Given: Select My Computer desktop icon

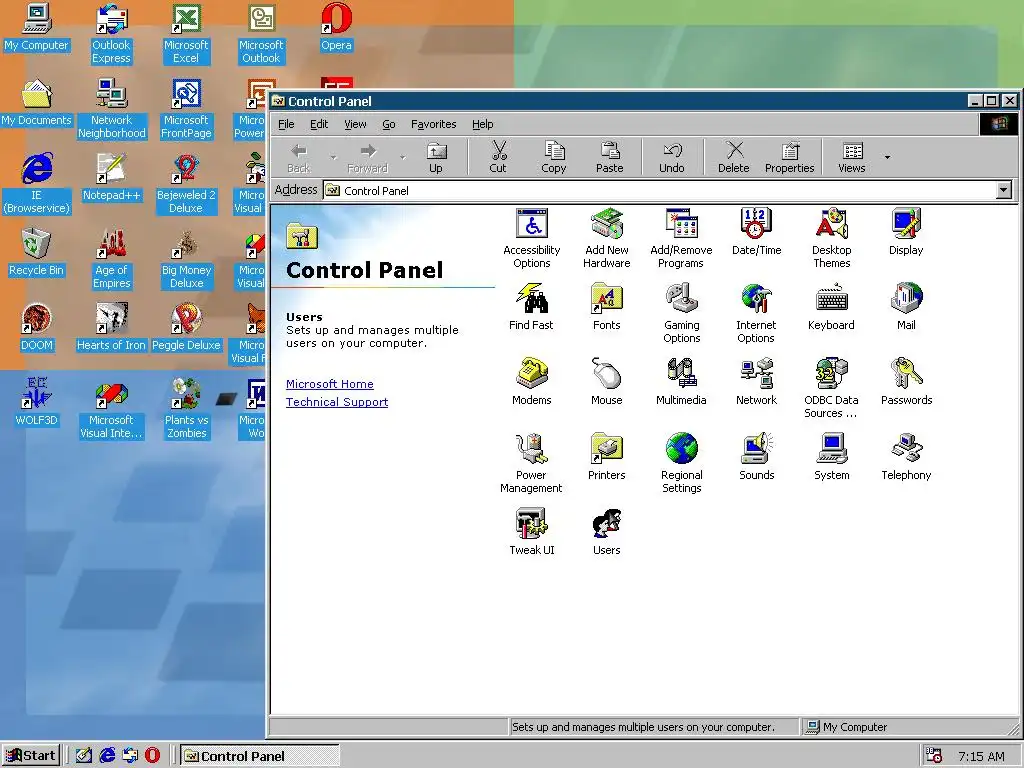Looking at the screenshot, I should (36, 27).
